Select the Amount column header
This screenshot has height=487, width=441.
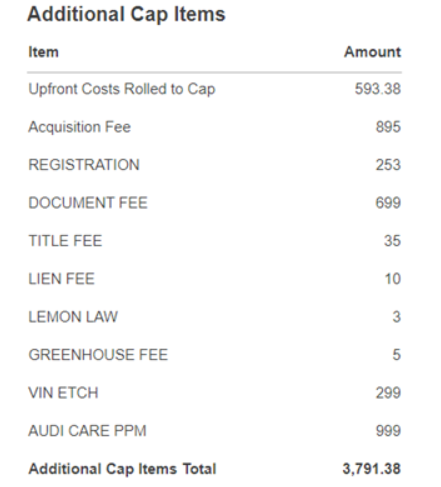coord(372,52)
